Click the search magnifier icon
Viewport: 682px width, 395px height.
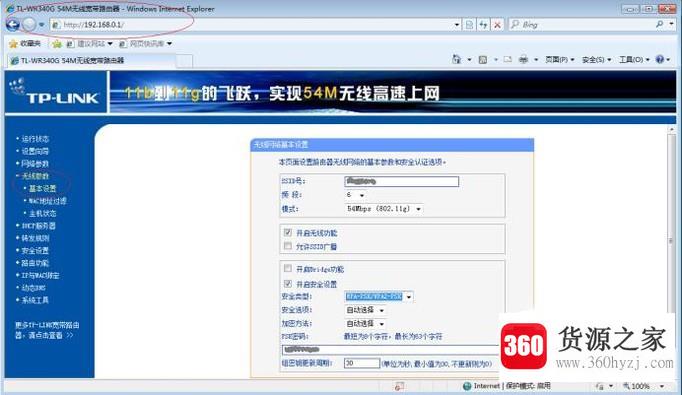point(660,24)
